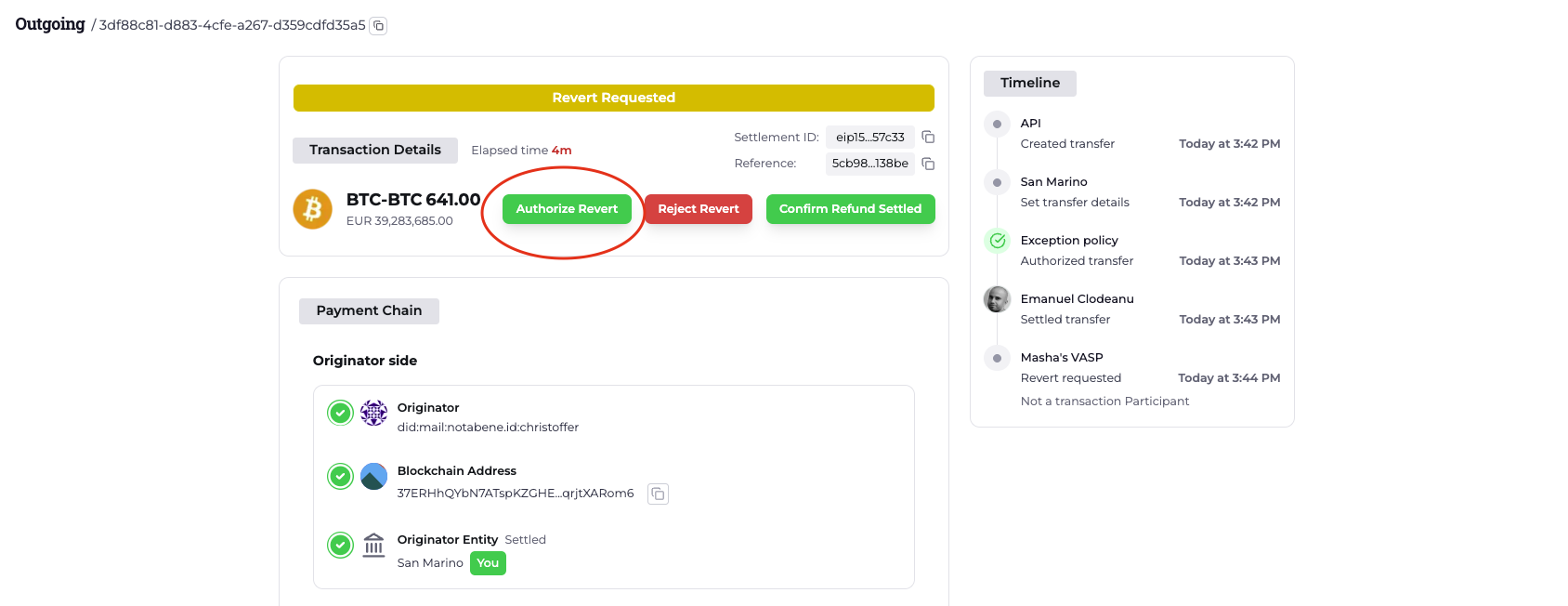The height and width of the screenshot is (606, 1568).
Task: Click the Authorized transfer timeline entry
Action: click(1077, 261)
